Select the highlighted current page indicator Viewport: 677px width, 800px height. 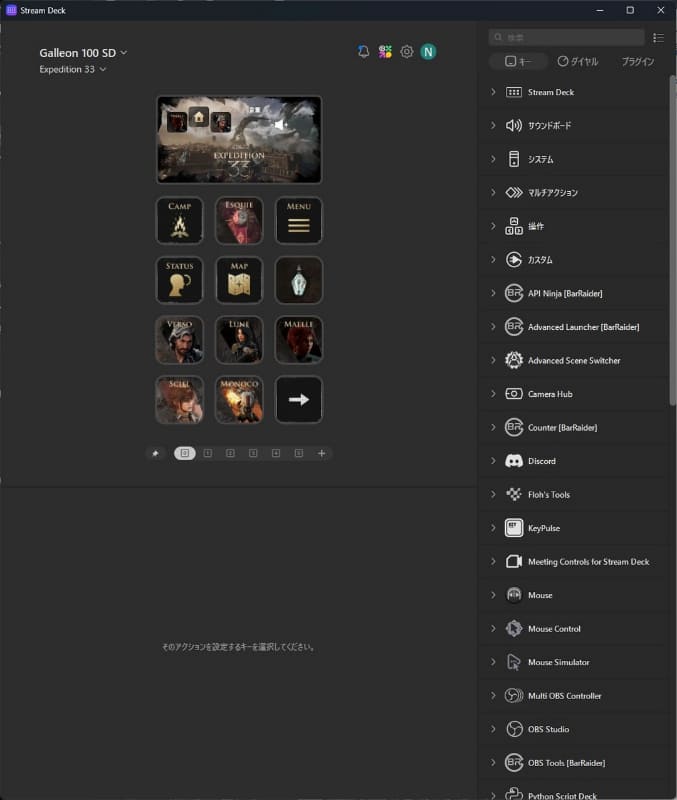[185, 453]
